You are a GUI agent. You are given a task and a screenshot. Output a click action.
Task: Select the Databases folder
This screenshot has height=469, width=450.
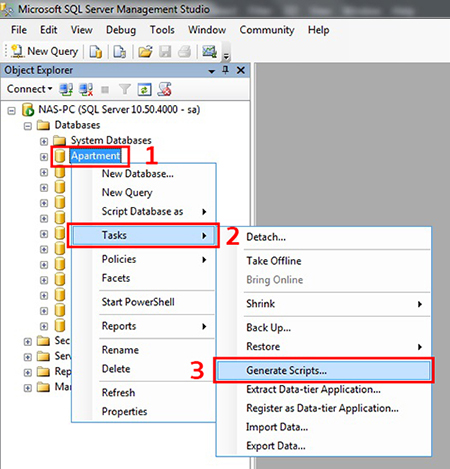tap(77, 125)
